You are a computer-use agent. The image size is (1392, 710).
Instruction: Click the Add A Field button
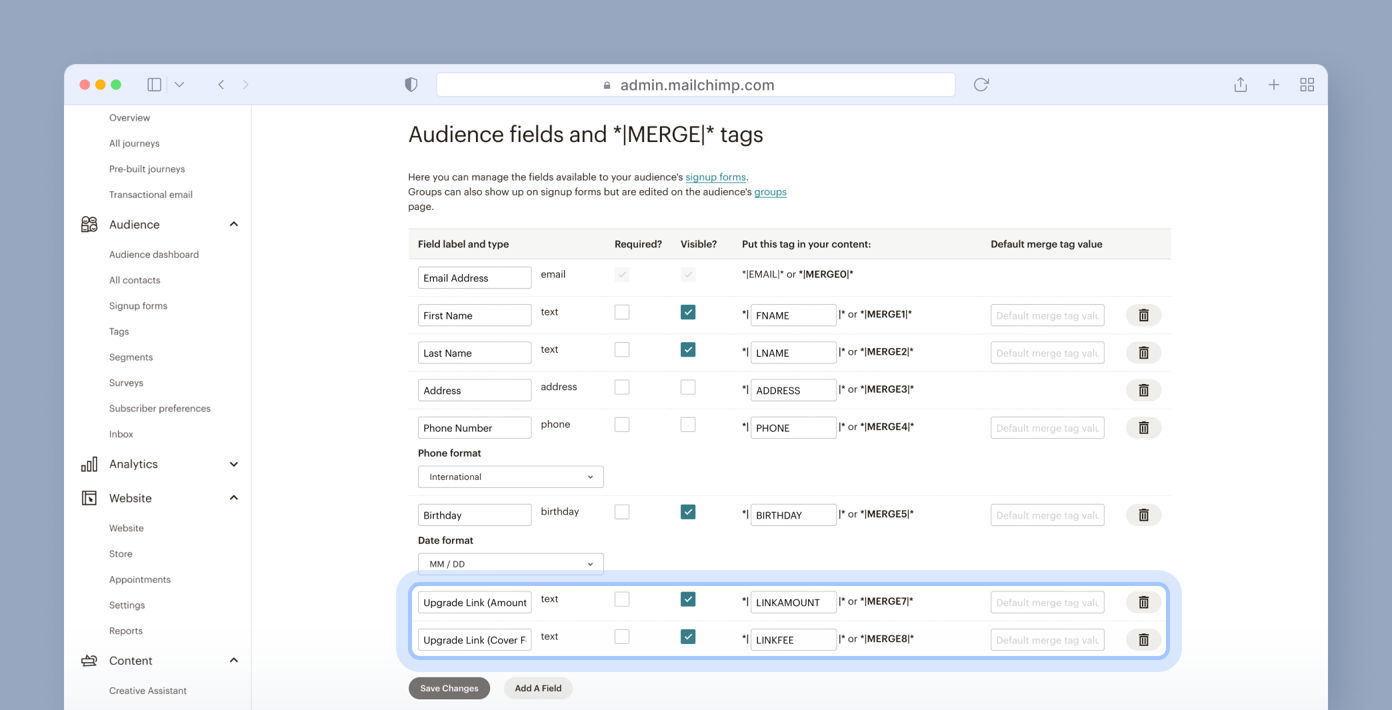[x=538, y=688]
